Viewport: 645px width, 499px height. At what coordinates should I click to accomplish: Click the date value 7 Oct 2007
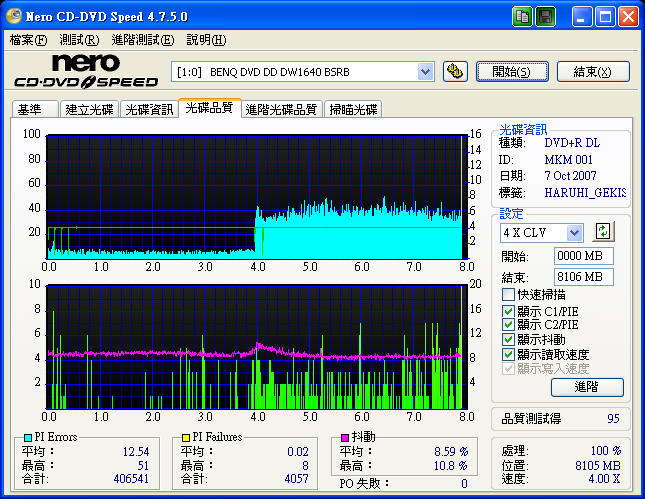[x=570, y=176]
